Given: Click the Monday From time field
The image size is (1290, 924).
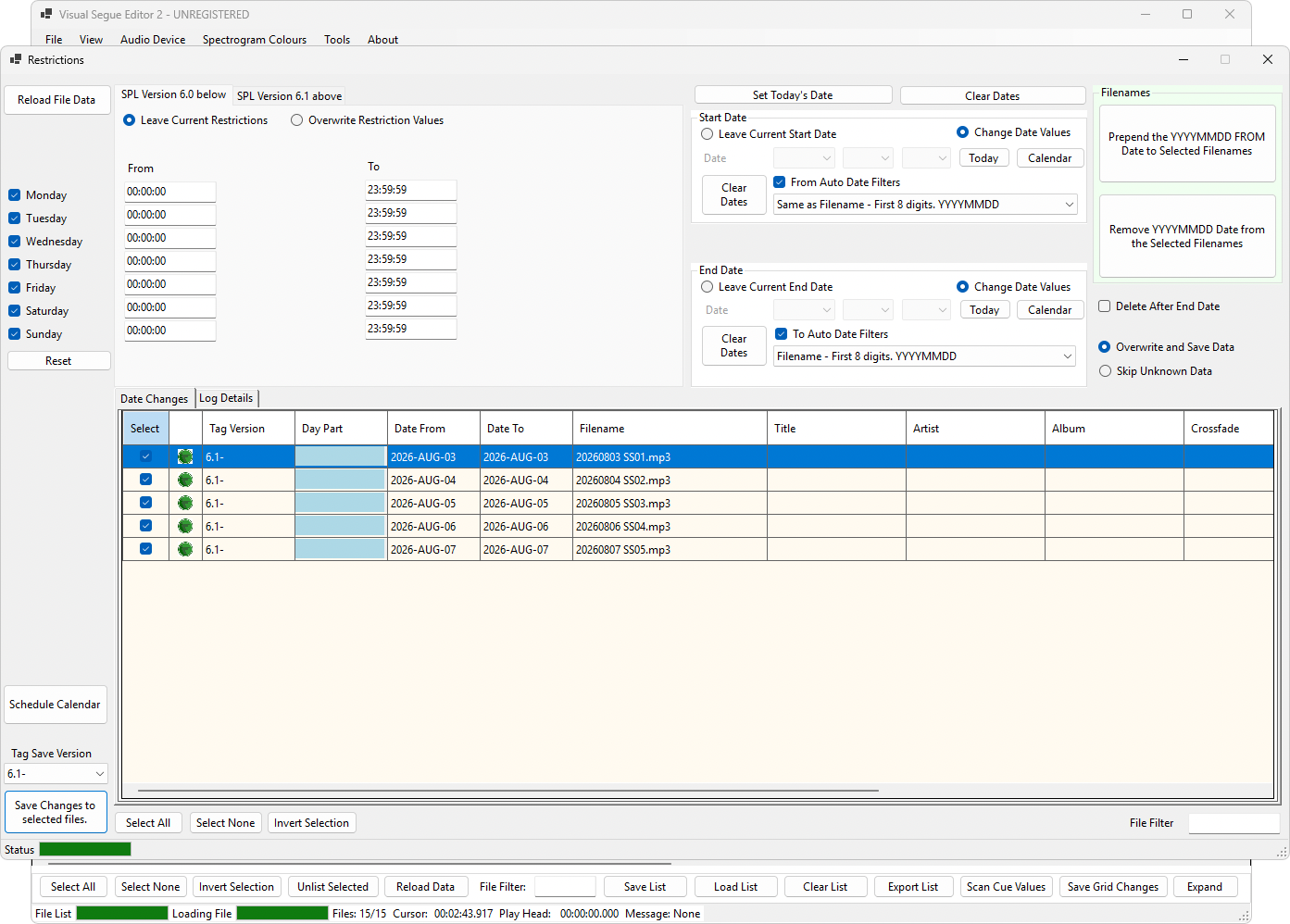Looking at the screenshot, I should (169, 192).
